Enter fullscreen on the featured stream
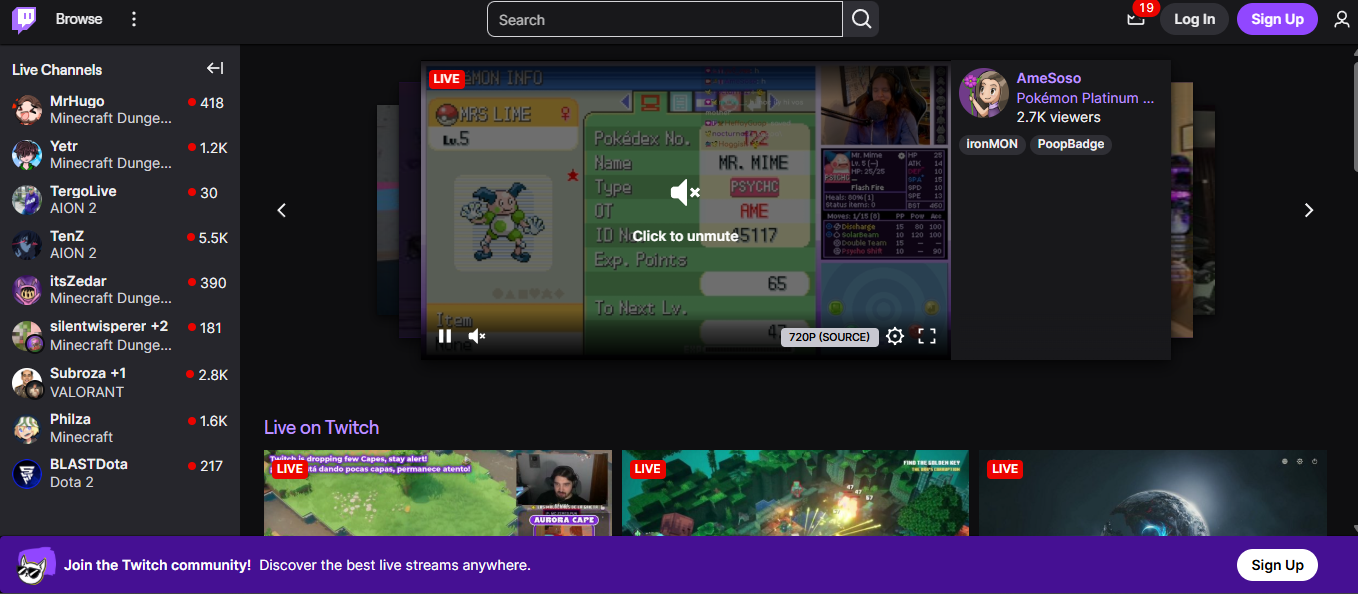 tap(927, 336)
